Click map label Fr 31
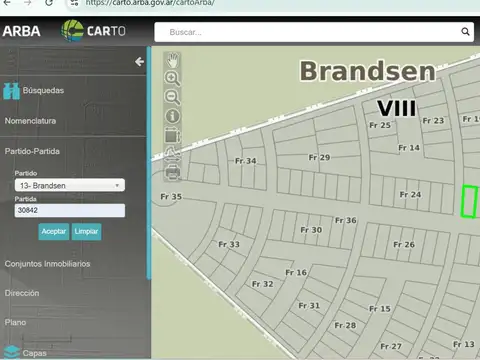 (x=309, y=306)
